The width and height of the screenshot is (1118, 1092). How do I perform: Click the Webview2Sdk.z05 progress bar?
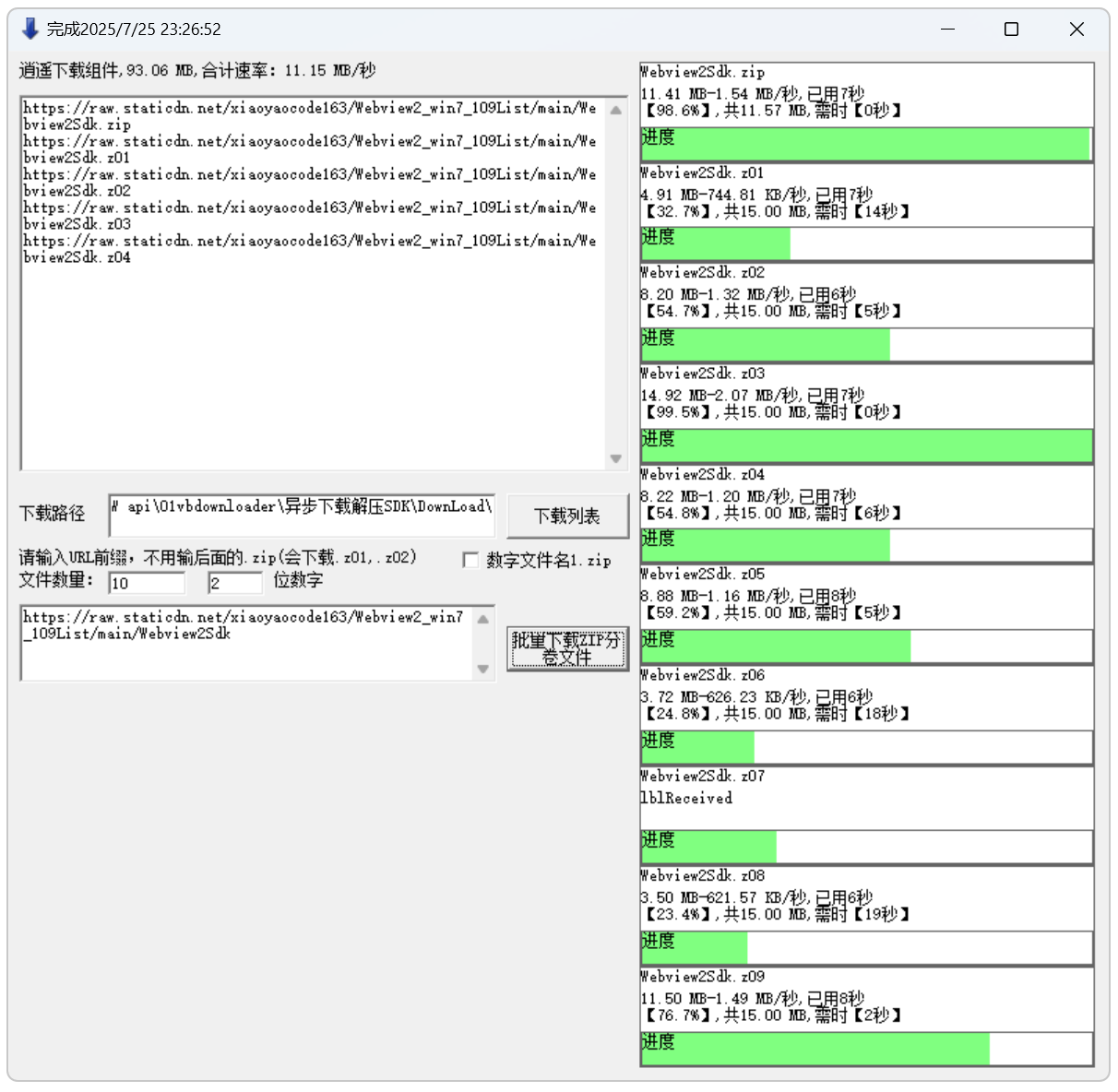tap(867, 647)
